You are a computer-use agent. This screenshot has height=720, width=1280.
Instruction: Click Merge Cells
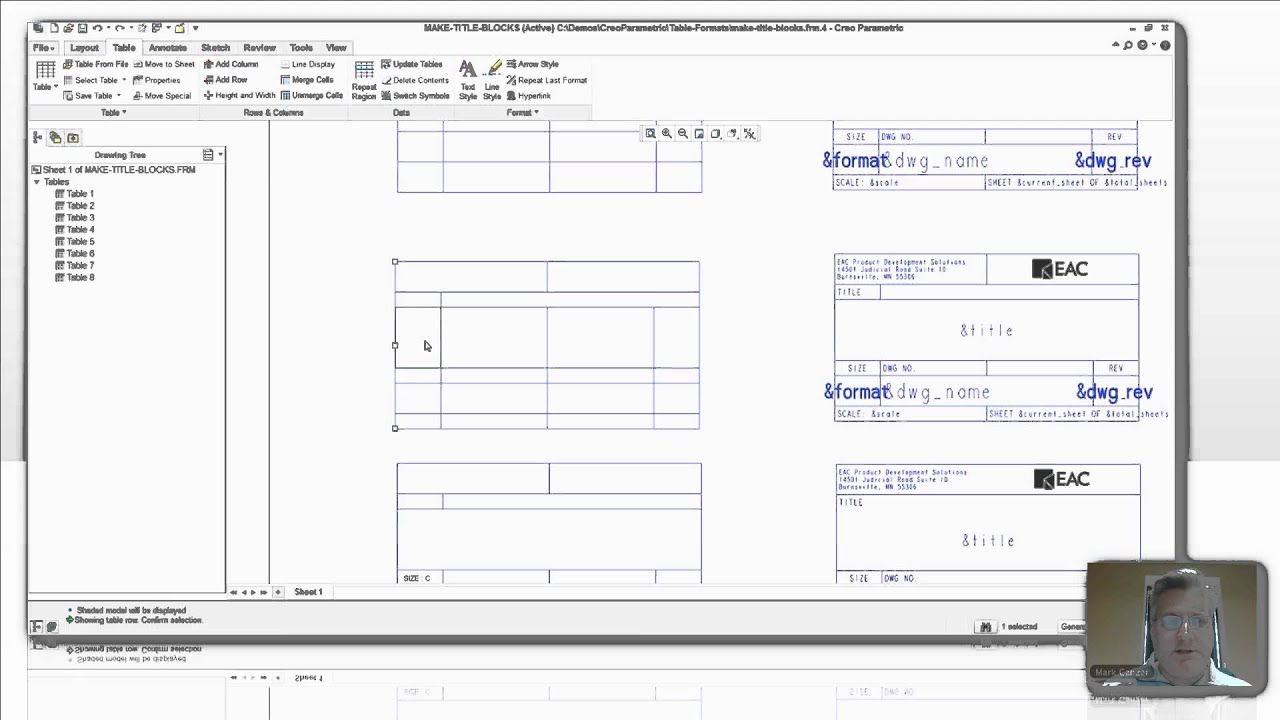[307, 80]
